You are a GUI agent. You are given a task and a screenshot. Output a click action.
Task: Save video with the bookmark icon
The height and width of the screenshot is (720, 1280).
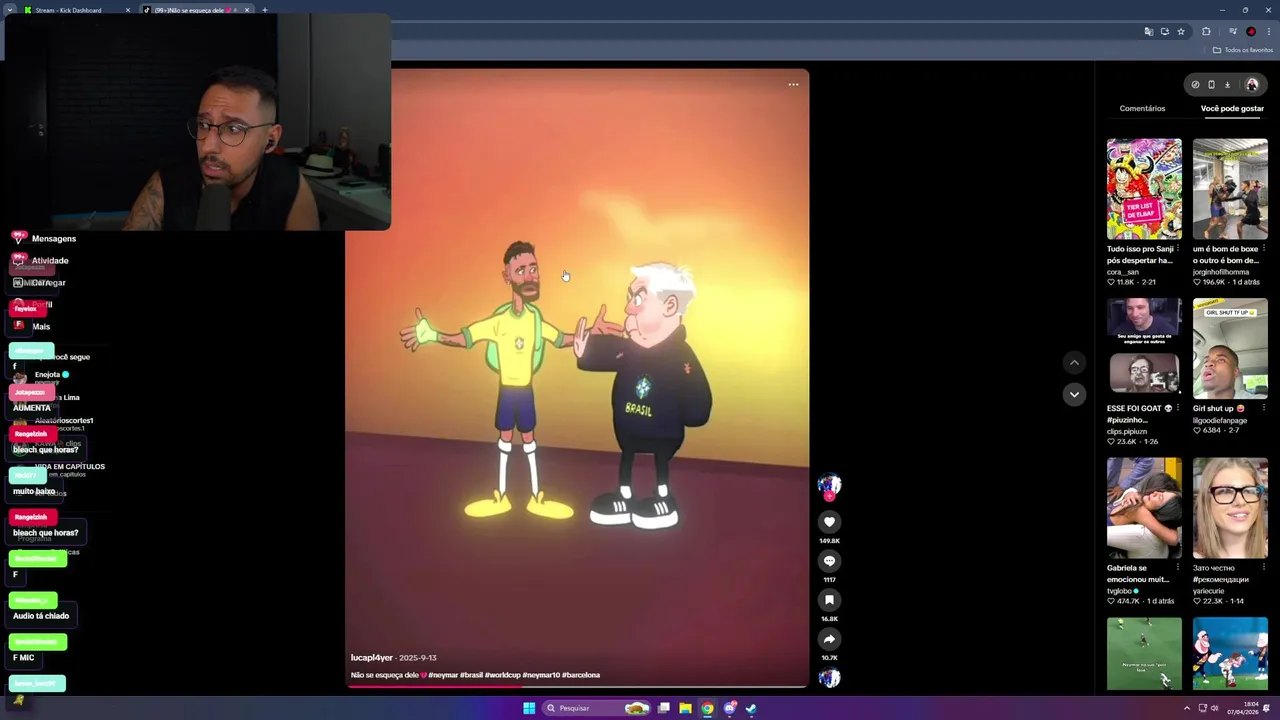coord(829,600)
